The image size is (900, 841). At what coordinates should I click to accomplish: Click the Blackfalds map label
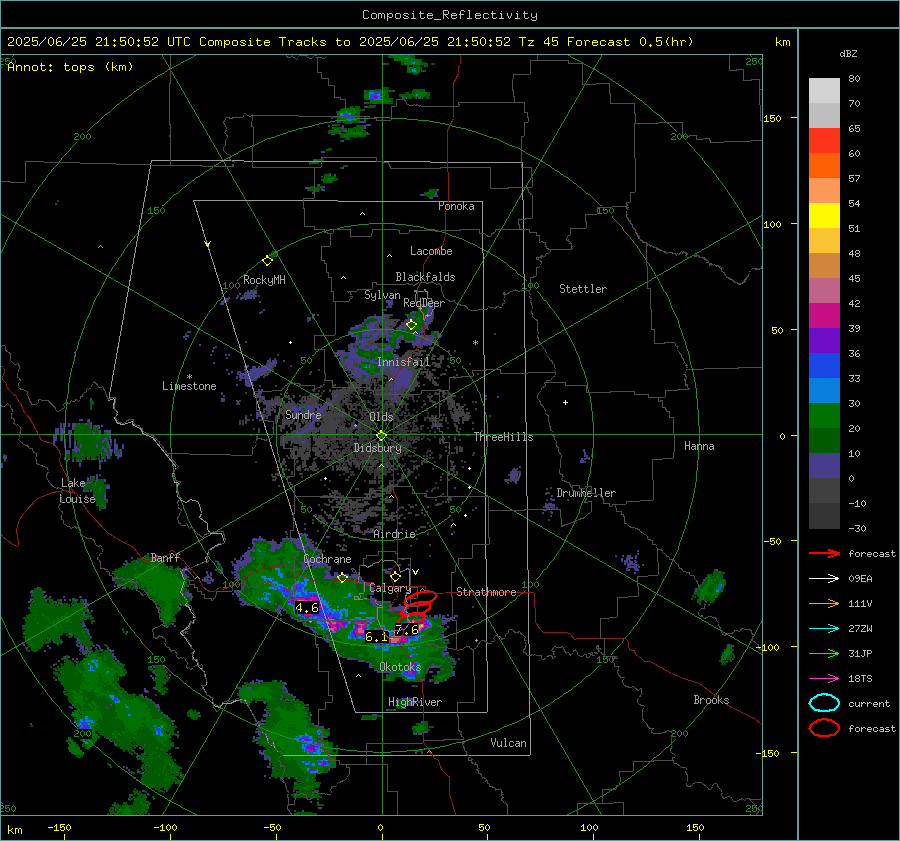click(x=425, y=277)
